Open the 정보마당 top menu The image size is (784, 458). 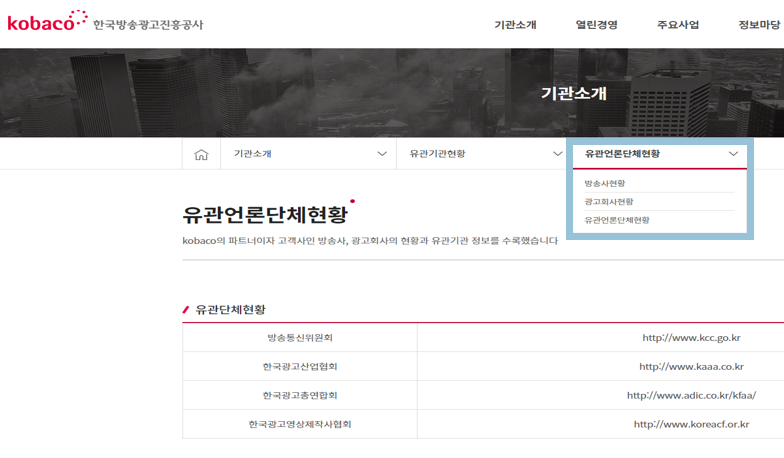point(759,24)
